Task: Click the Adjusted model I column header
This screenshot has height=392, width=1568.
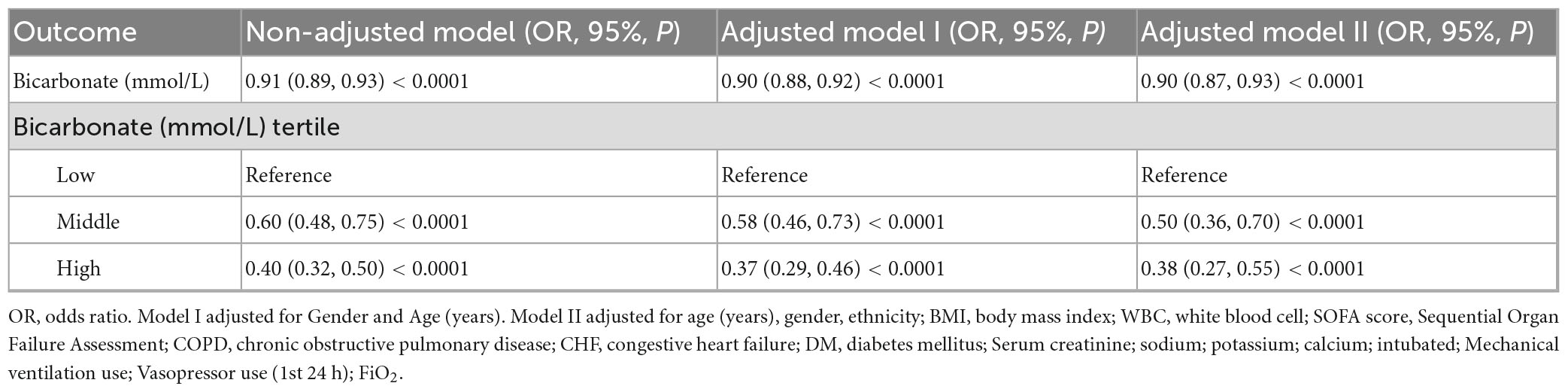Action: [913, 32]
